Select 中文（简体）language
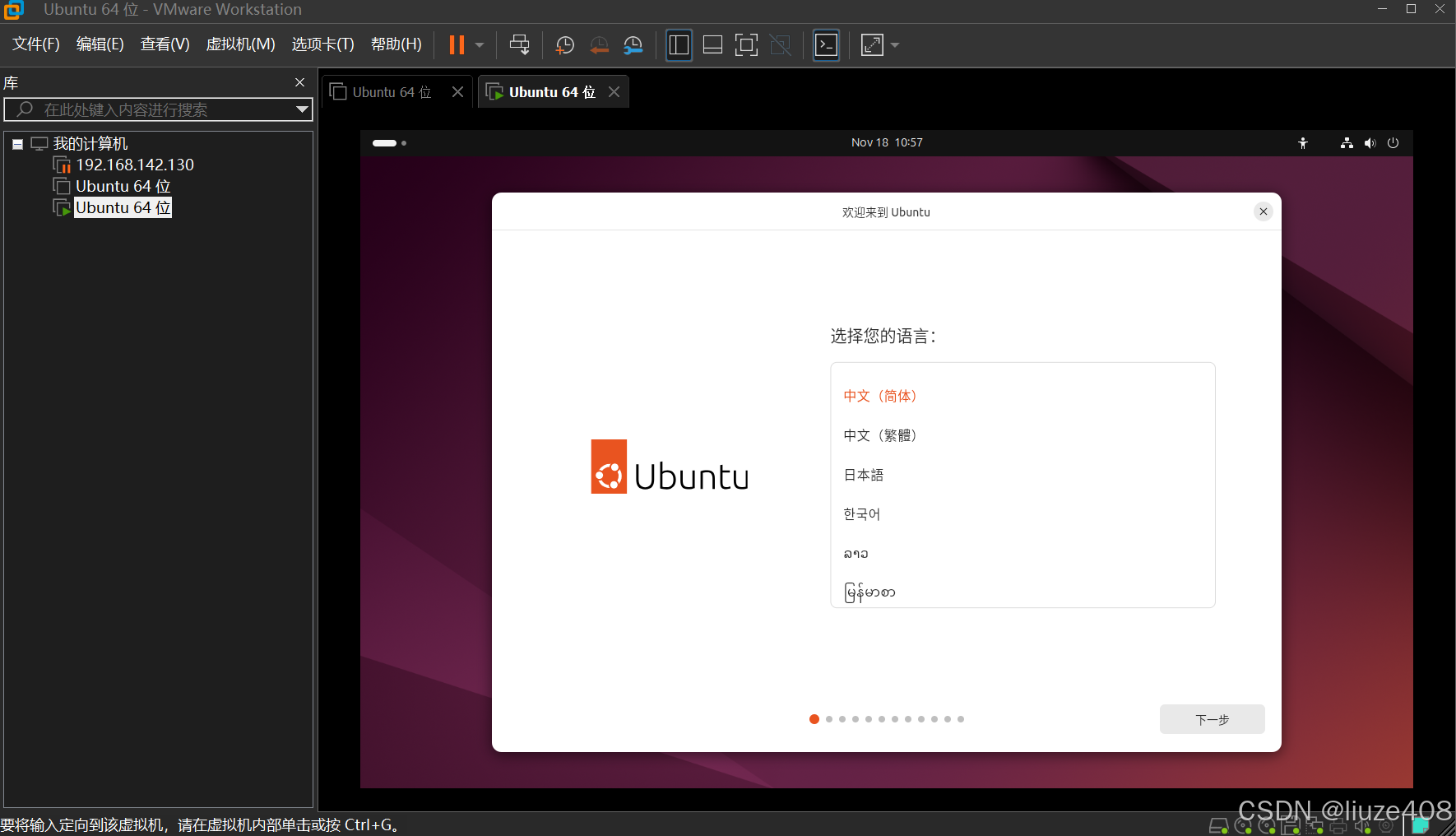The height and width of the screenshot is (836, 1456). [1022, 396]
